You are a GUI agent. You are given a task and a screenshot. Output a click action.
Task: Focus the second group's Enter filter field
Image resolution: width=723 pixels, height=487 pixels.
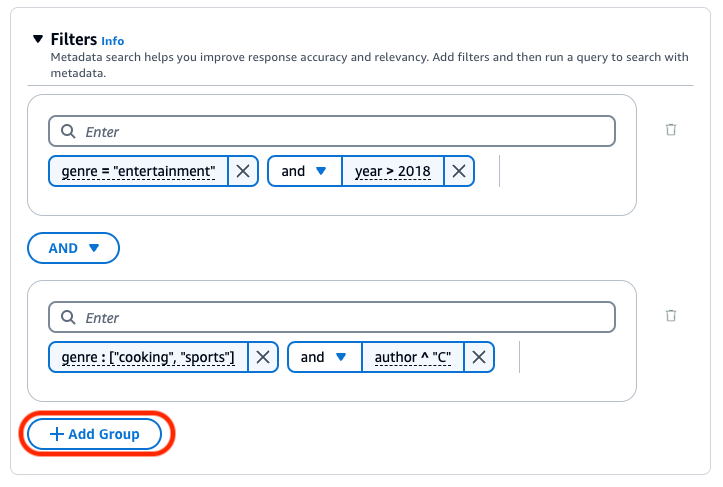tap(340, 318)
